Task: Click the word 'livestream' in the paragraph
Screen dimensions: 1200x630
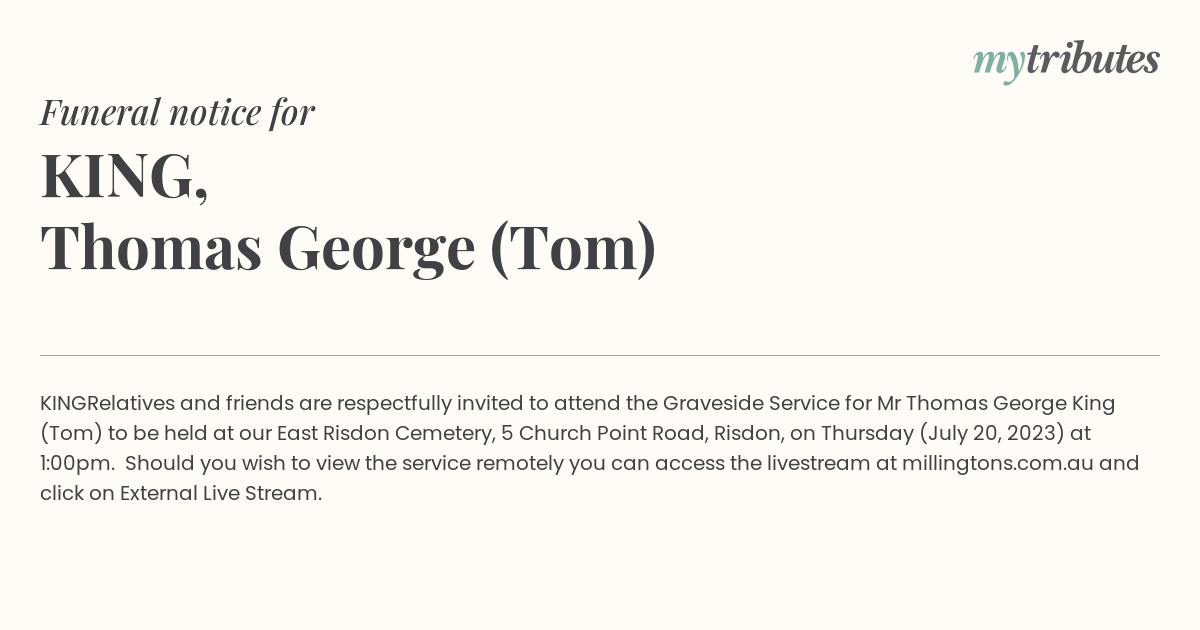Action: pyautogui.click(x=818, y=464)
